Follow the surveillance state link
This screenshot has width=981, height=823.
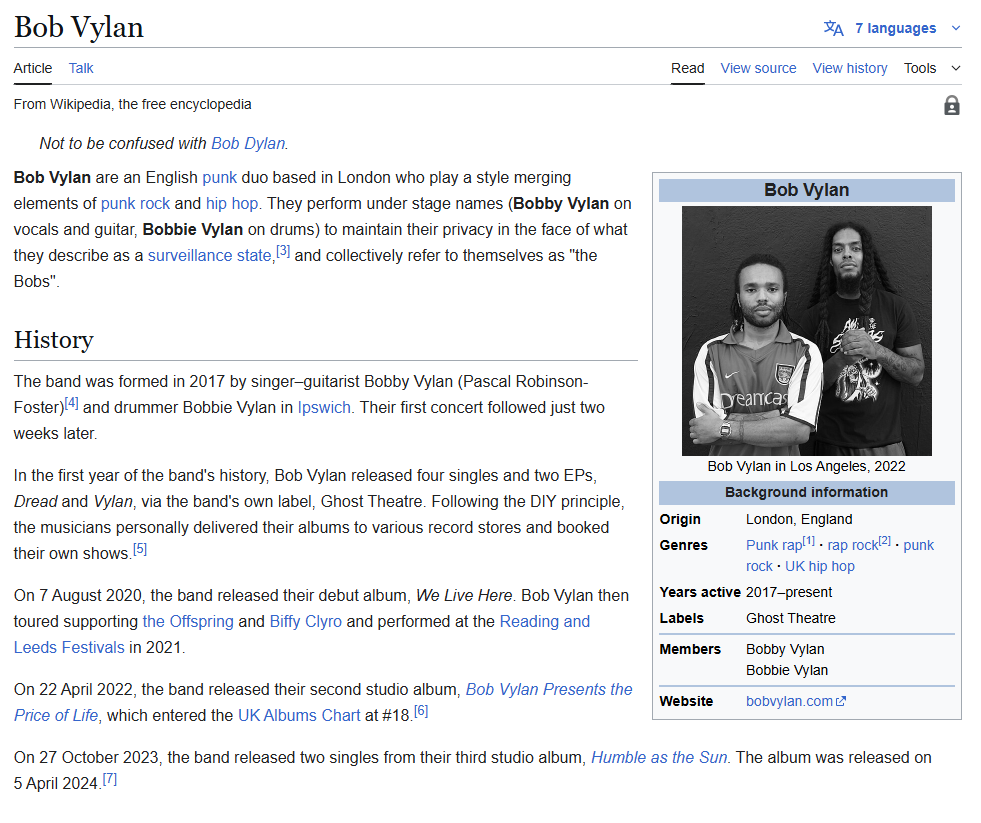point(209,255)
